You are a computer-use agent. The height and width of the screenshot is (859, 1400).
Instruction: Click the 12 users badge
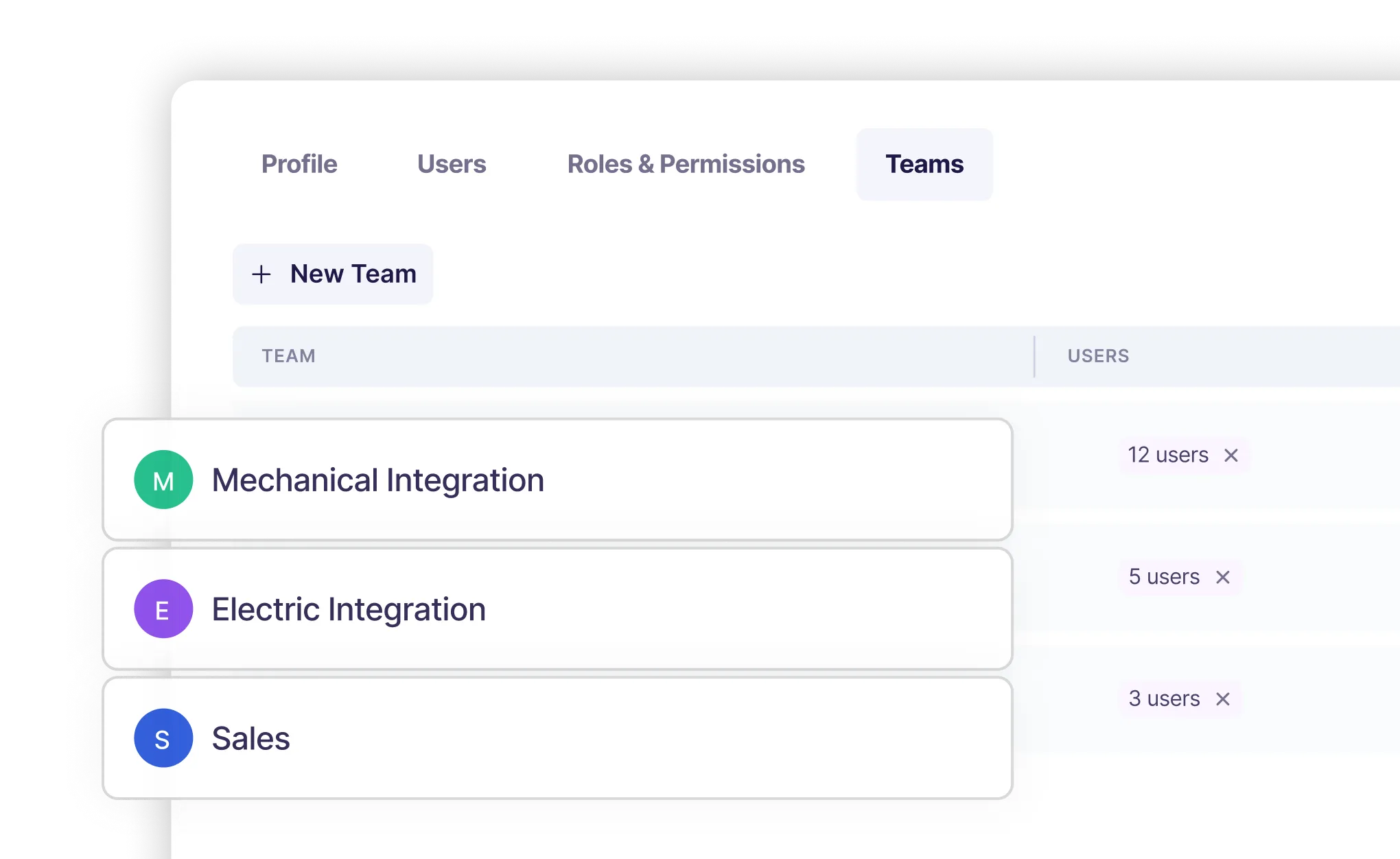1168,455
